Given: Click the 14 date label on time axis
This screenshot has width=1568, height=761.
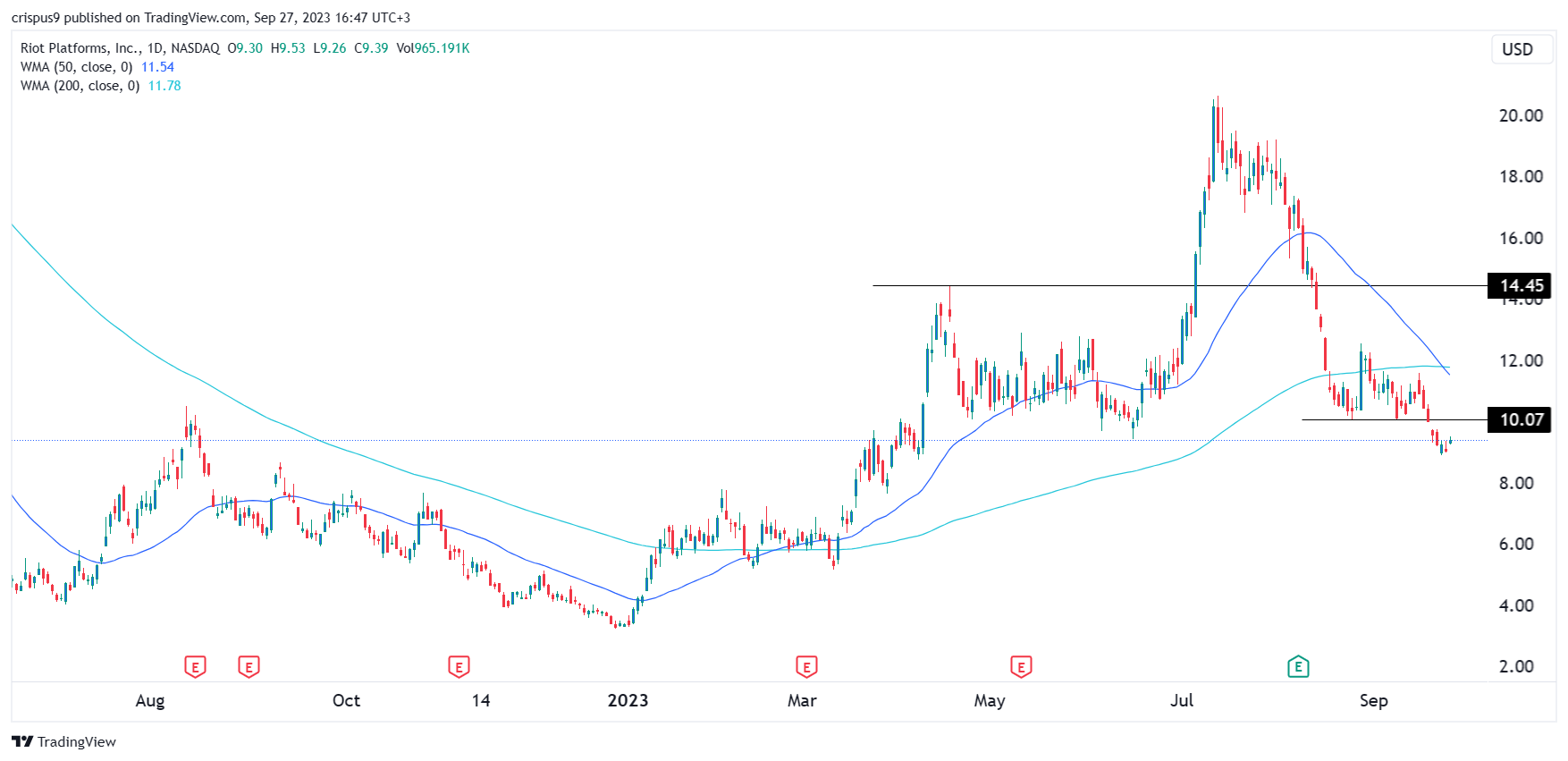Looking at the screenshot, I should click(481, 700).
